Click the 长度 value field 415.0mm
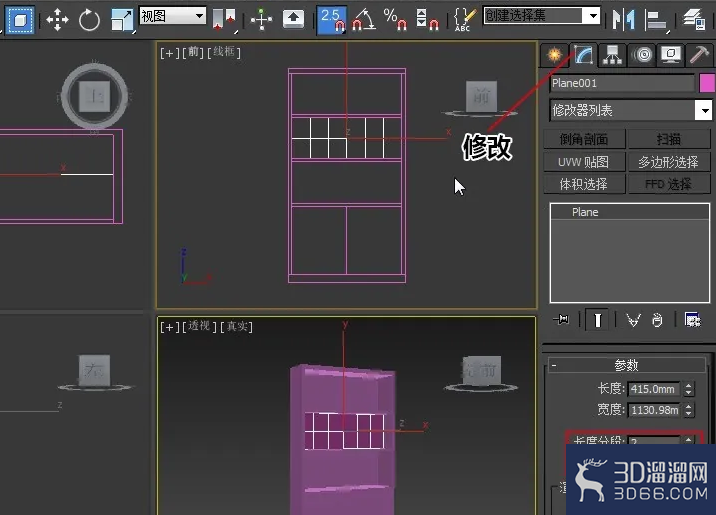The image size is (716, 515). [x=654, y=389]
